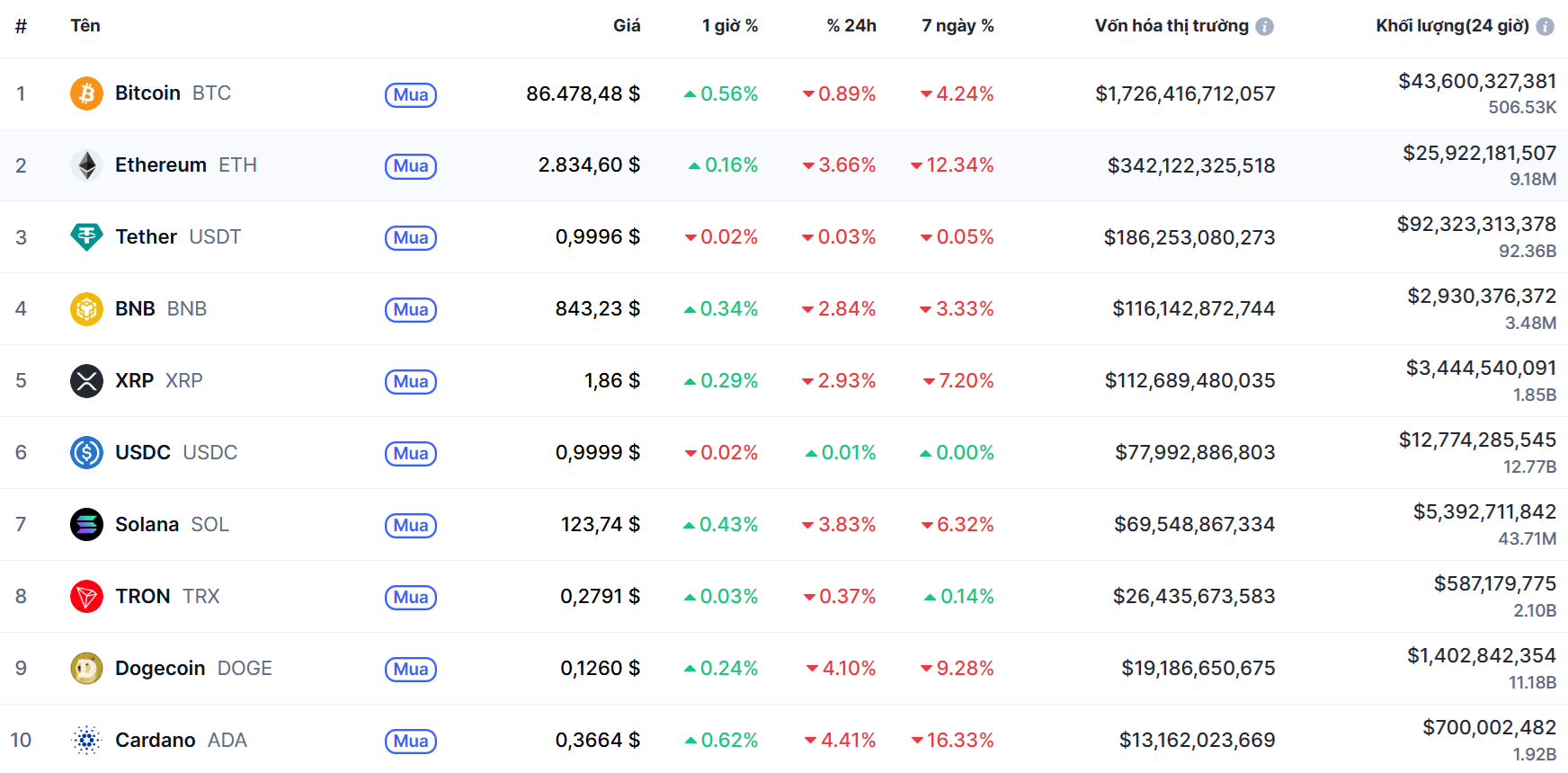Click Cardano 7-day change 16.33%

(x=953, y=740)
